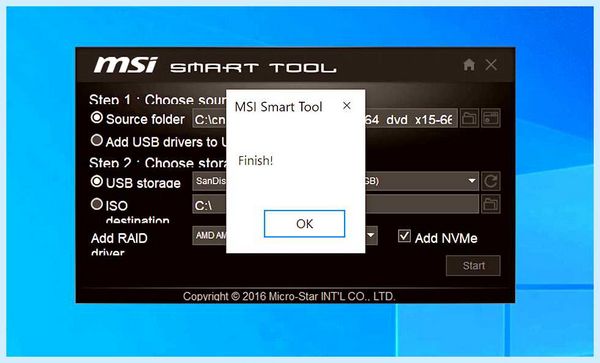Expand the Add RAID driver dropdown
This screenshot has height=363, width=600.
click(x=370, y=235)
